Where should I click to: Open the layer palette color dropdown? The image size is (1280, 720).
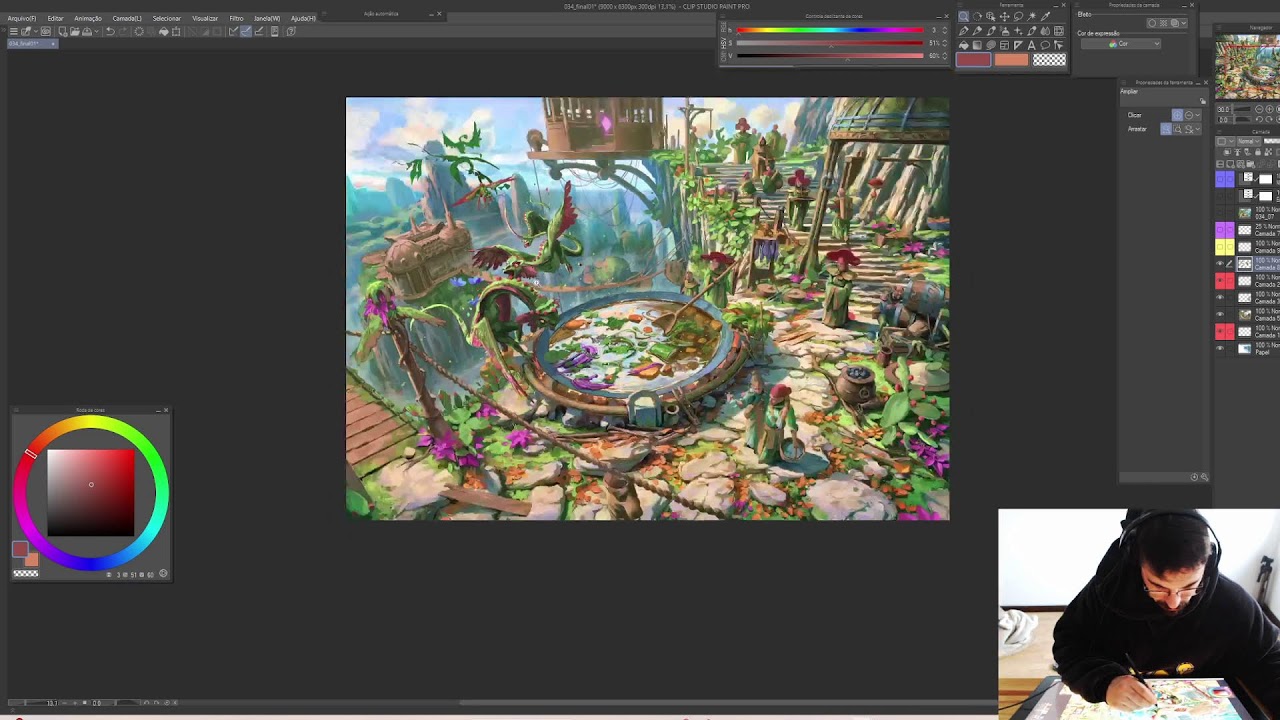(x=1225, y=141)
